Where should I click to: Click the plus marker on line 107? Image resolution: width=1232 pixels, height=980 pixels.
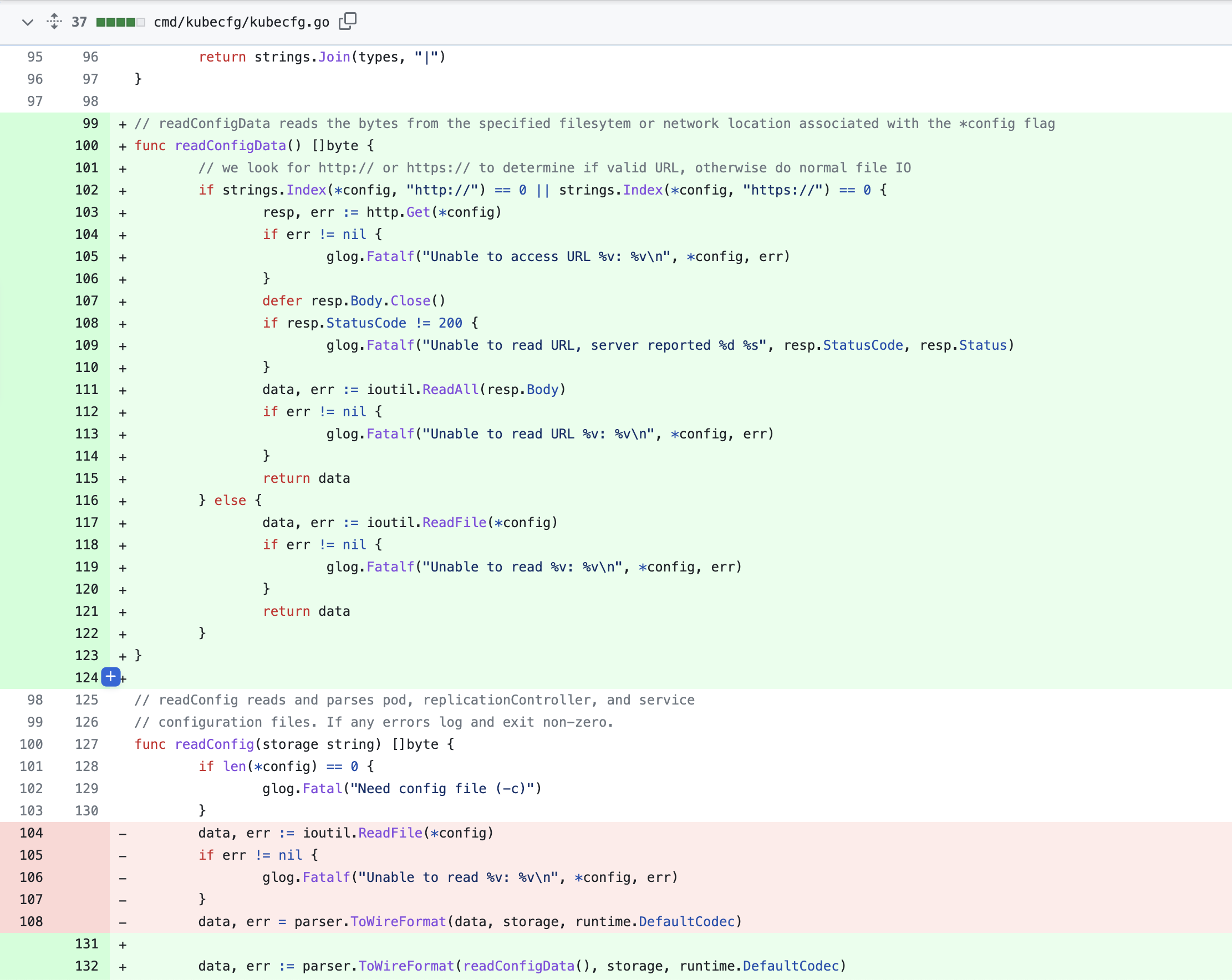coord(123,301)
